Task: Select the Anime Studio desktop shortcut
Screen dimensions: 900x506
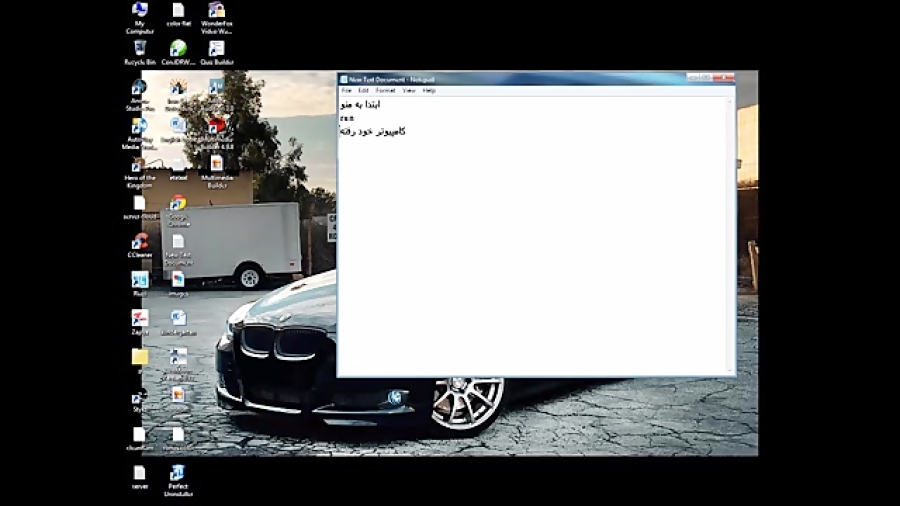Action: [x=139, y=95]
